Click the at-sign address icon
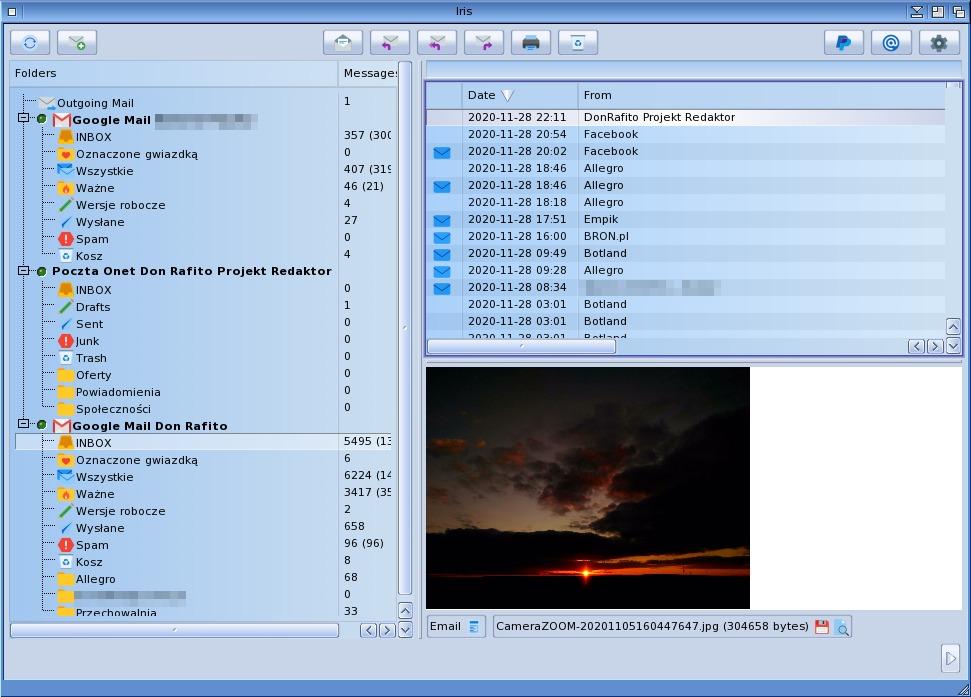The width and height of the screenshot is (971, 697). tap(890, 43)
